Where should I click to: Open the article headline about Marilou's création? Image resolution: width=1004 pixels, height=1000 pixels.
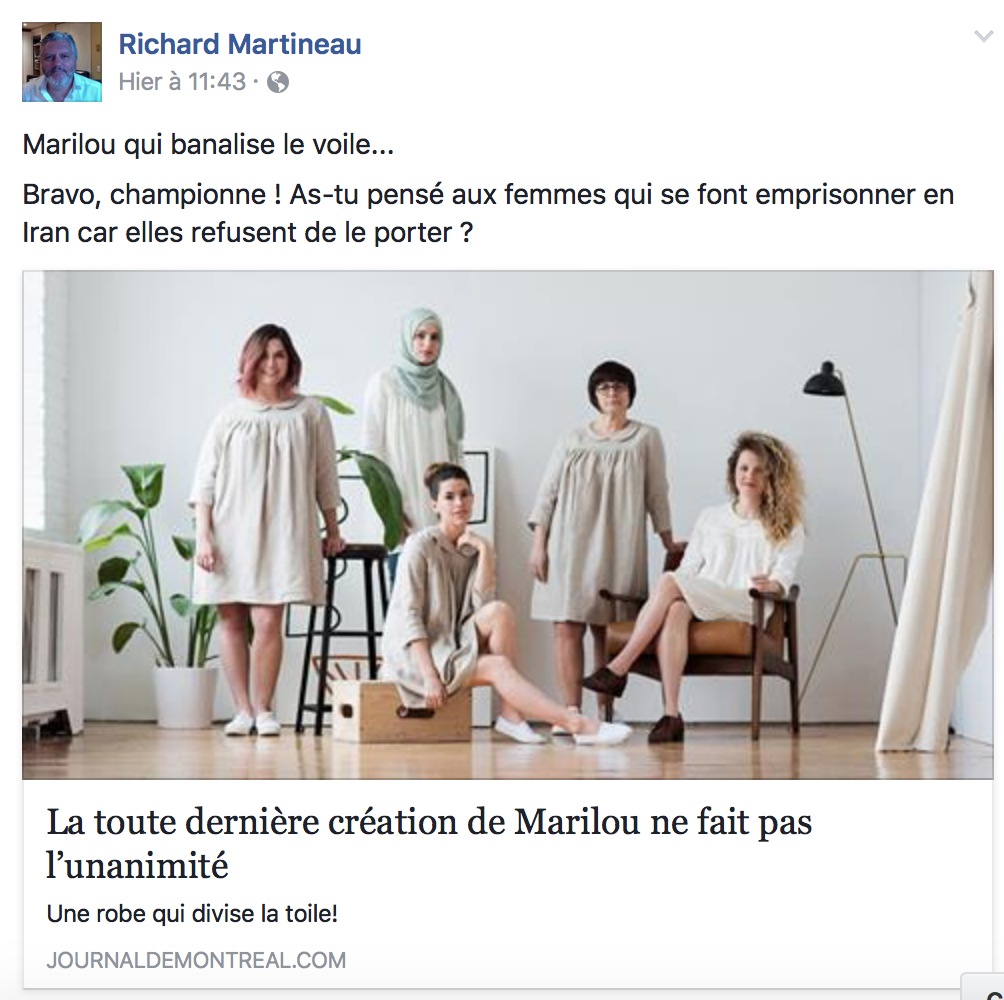429,843
